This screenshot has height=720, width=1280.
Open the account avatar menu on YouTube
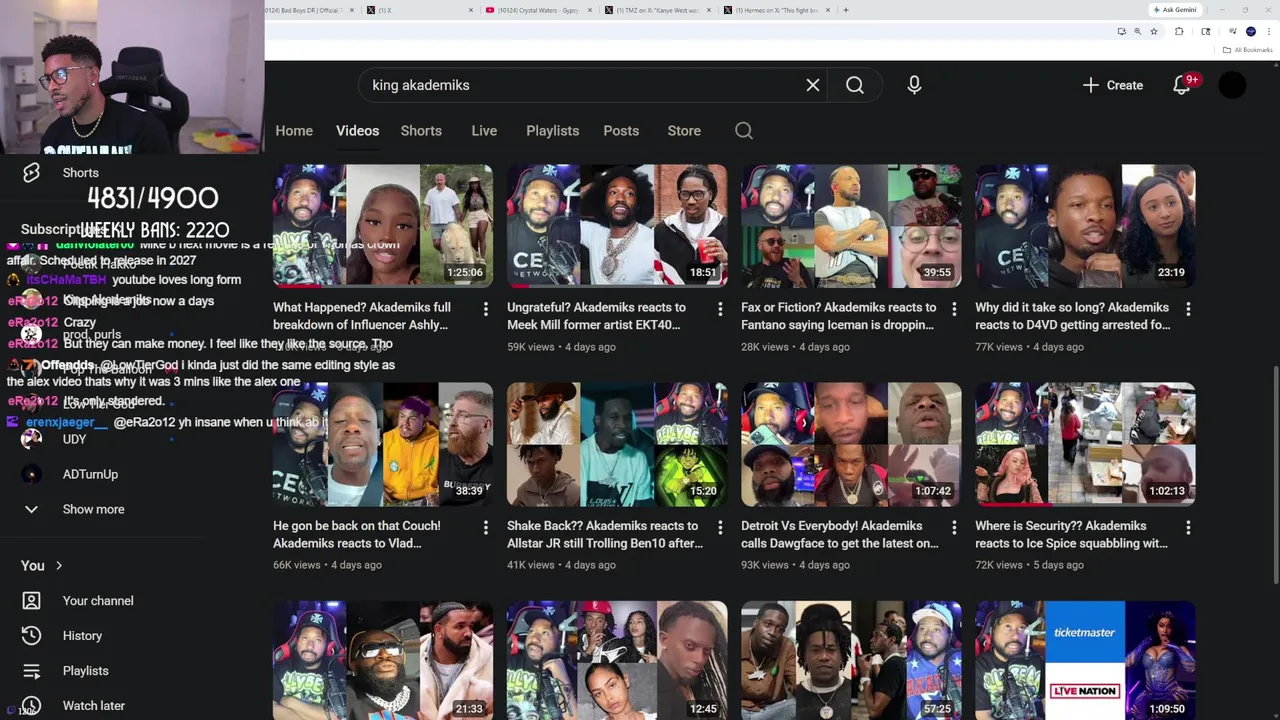click(x=1233, y=85)
